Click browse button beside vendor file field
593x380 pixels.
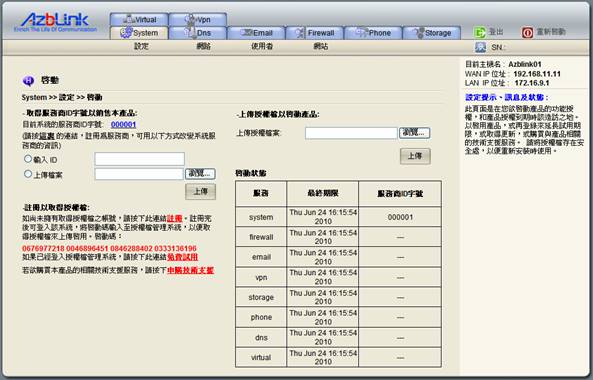[200, 174]
